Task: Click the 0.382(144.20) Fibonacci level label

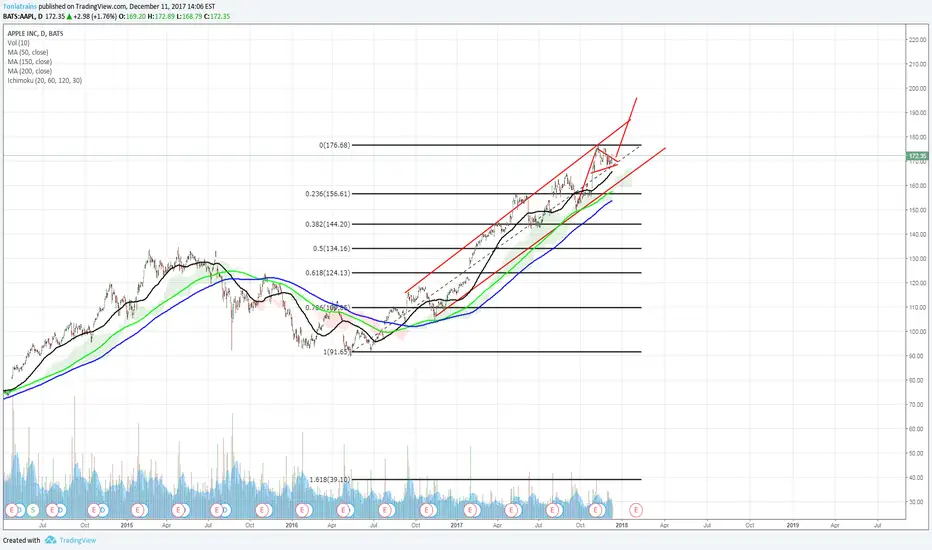Action: click(328, 224)
